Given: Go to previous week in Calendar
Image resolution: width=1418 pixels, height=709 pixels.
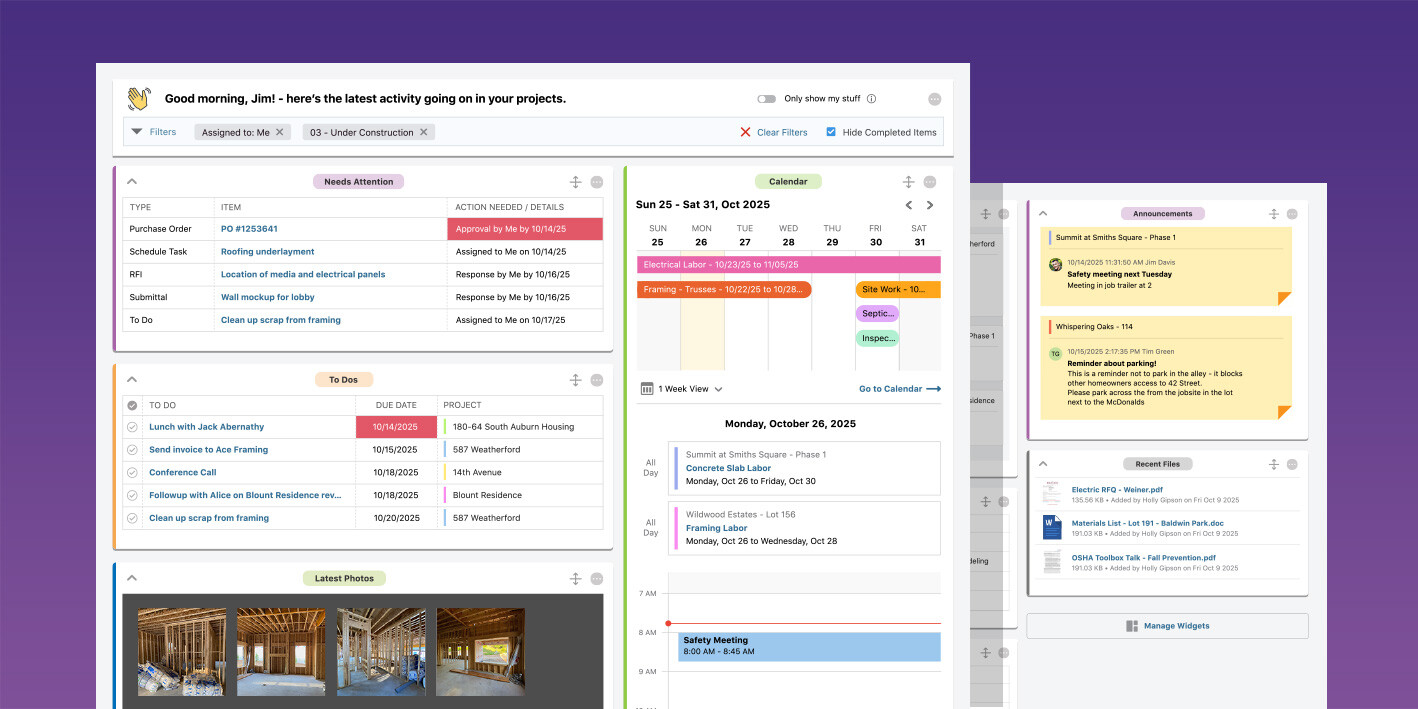Looking at the screenshot, I should [909, 205].
